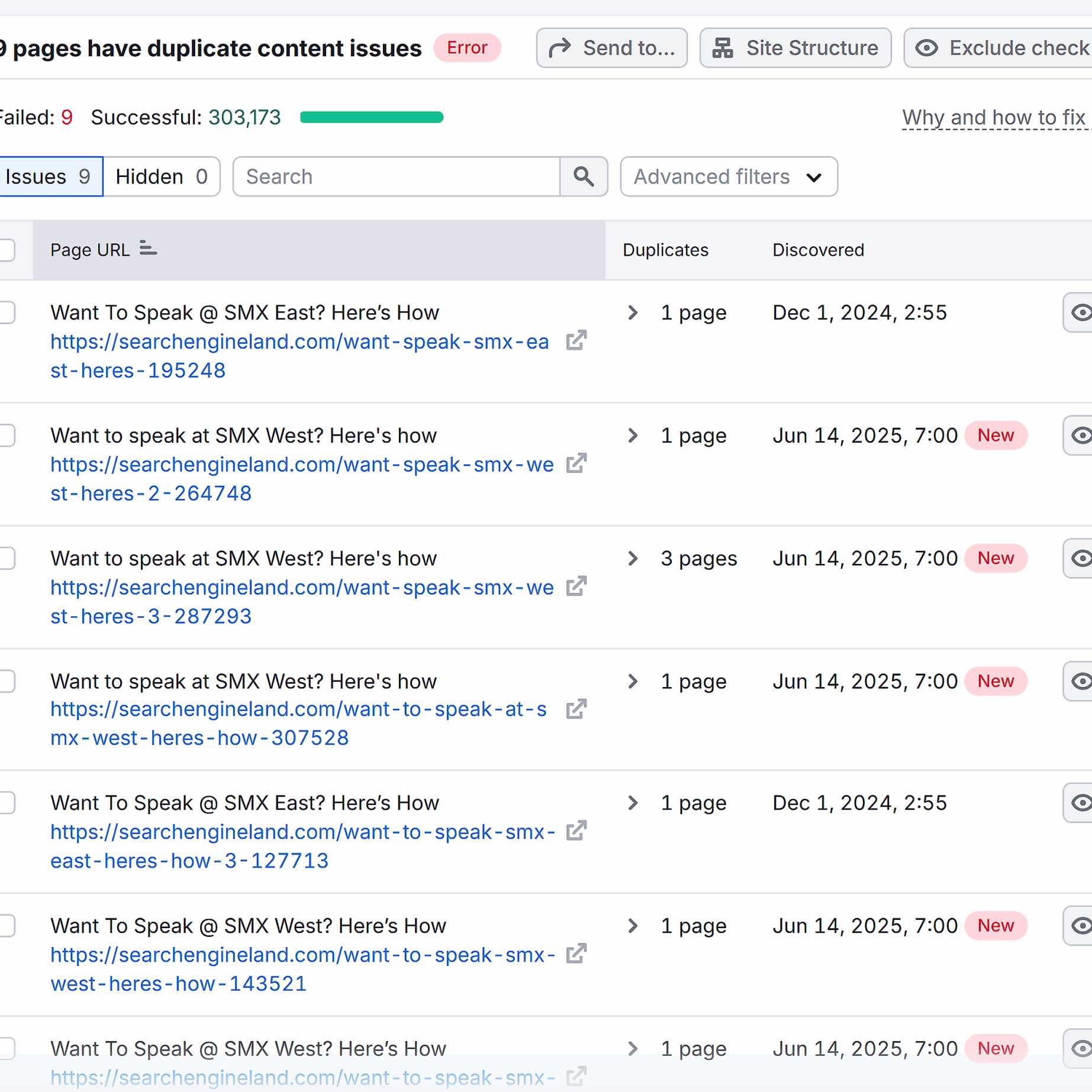Focus the Search input field
The image size is (1092, 1092).
pyautogui.click(x=397, y=176)
